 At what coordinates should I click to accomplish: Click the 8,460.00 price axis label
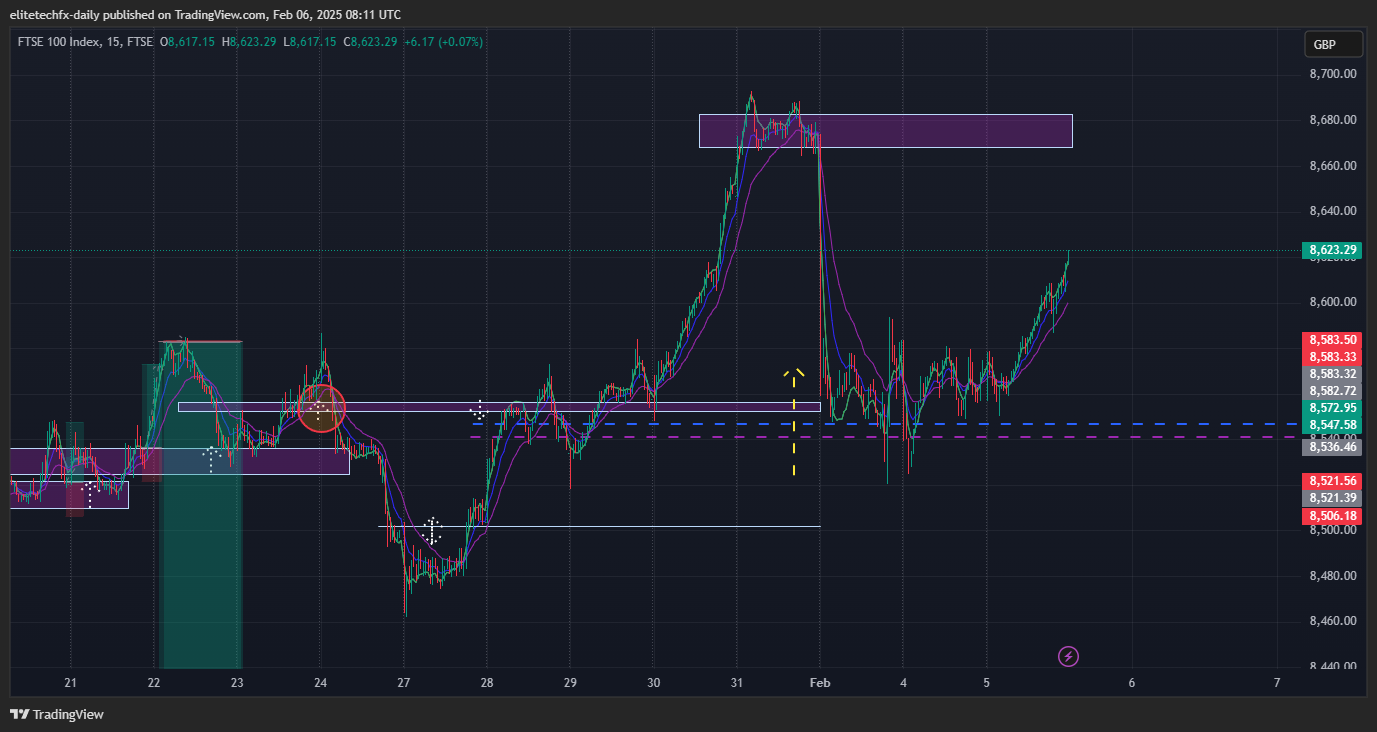1332,621
